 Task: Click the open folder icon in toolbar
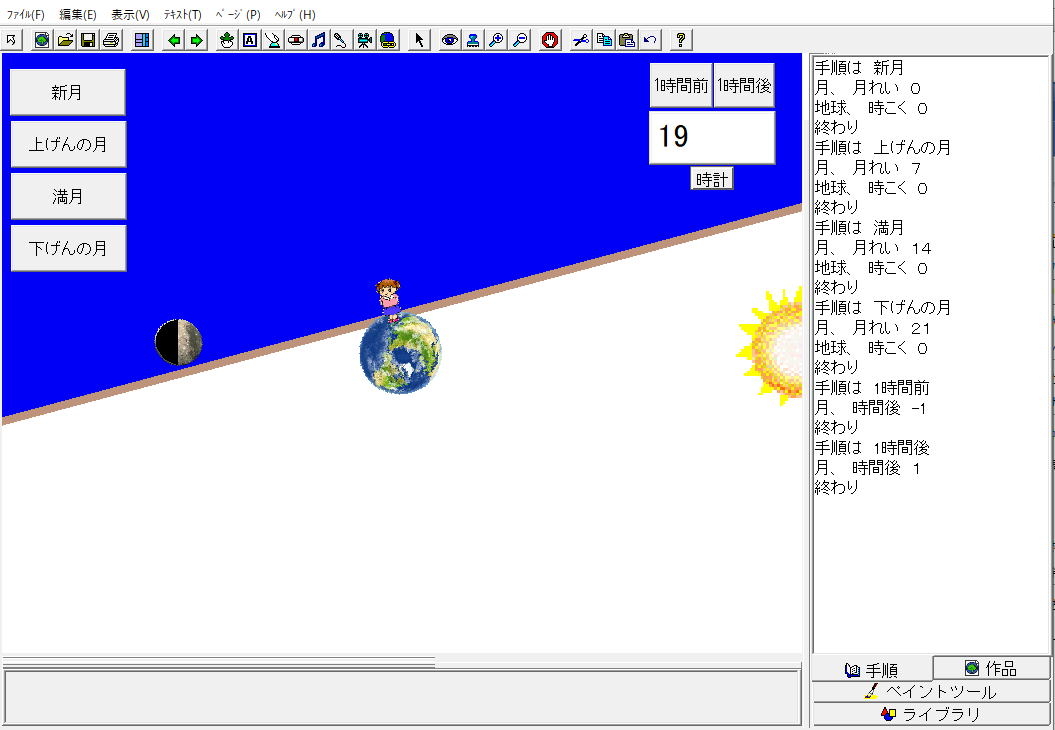[x=65, y=40]
